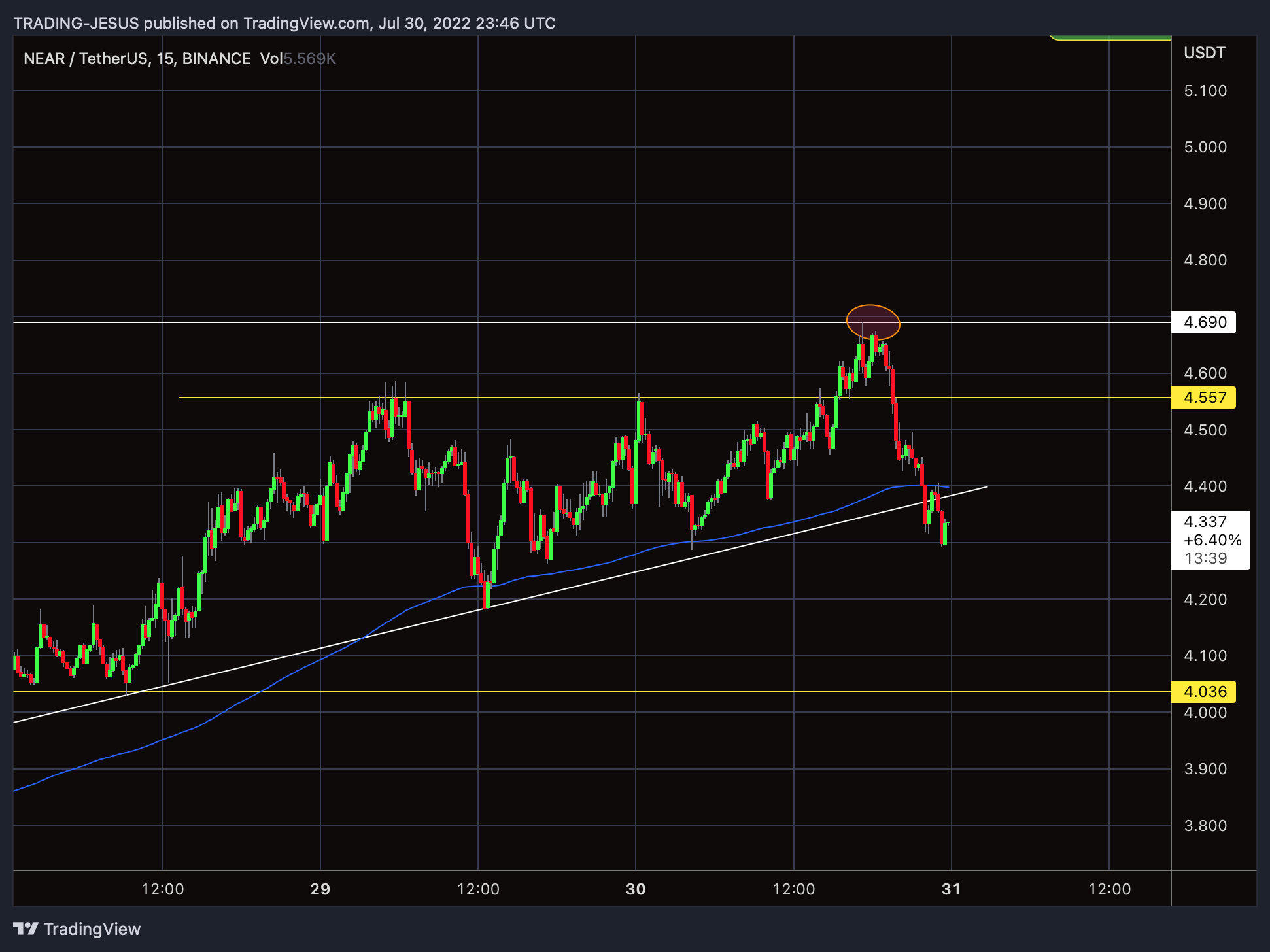
Task: Click the 4.000 price axis label
Action: pyautogui.click(x=1205, y=713)
